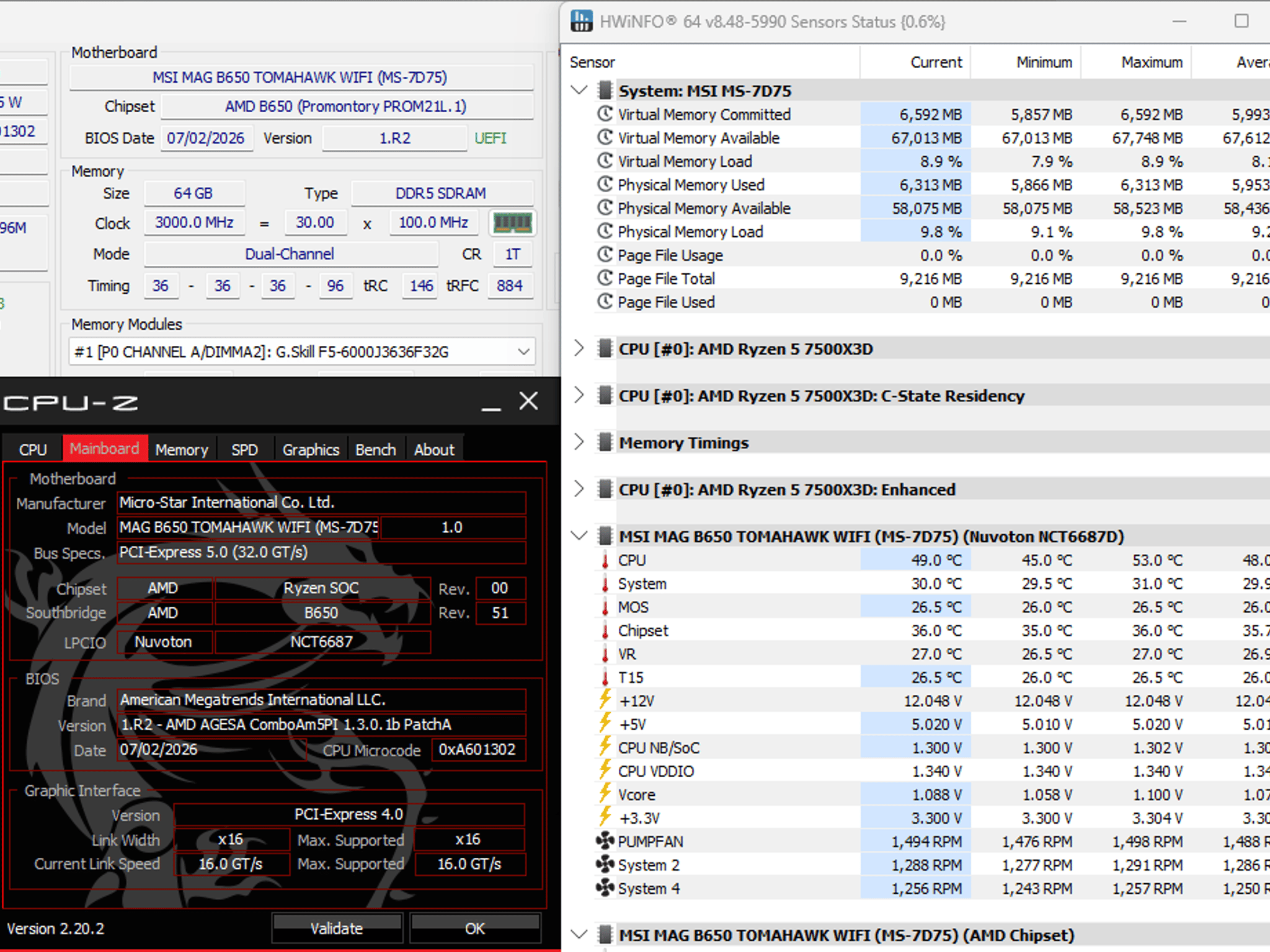Image resolution: width=1270 pixels, height=952 pixels.
Task: Click the DDR5 SDRAM memory type field
Action: tap(442, 193)
